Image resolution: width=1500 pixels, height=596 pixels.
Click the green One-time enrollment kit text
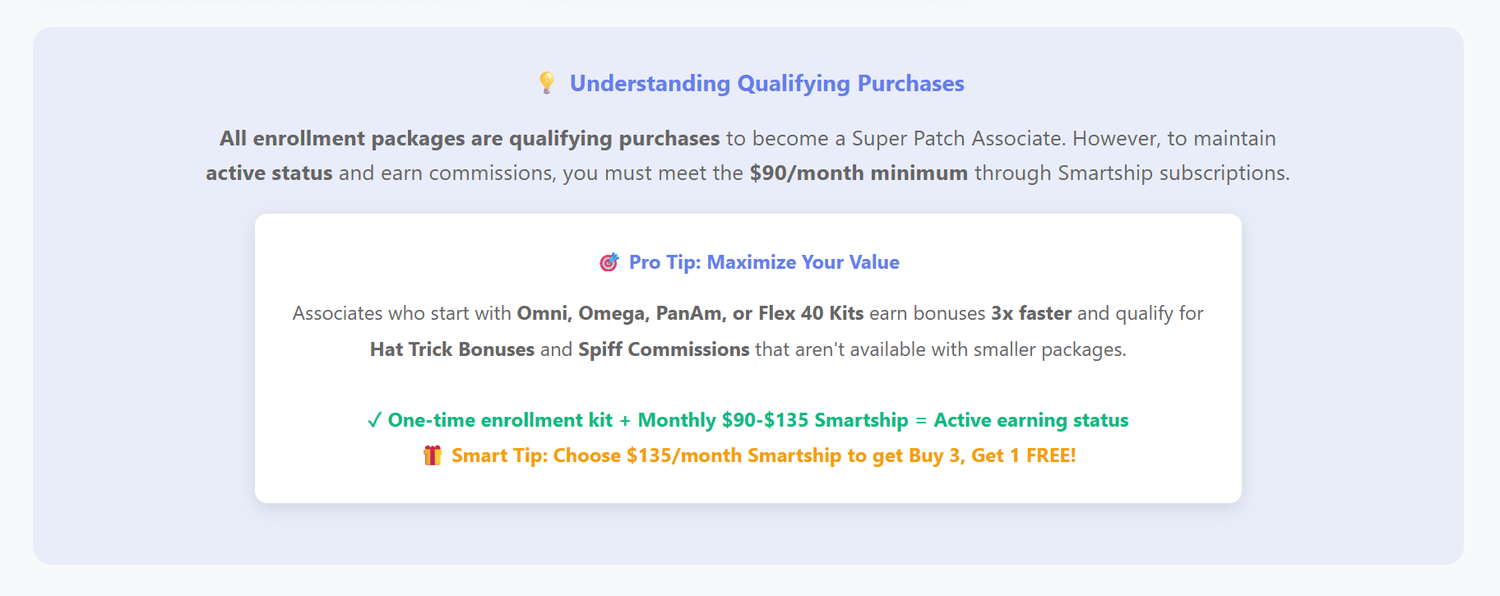click(500, 421)
